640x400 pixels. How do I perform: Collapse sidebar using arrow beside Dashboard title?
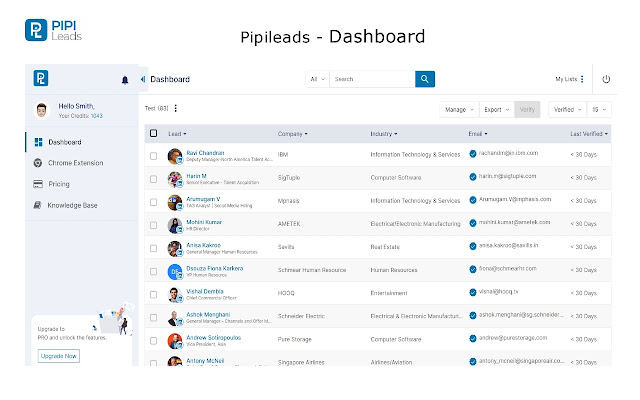[143, 79]
